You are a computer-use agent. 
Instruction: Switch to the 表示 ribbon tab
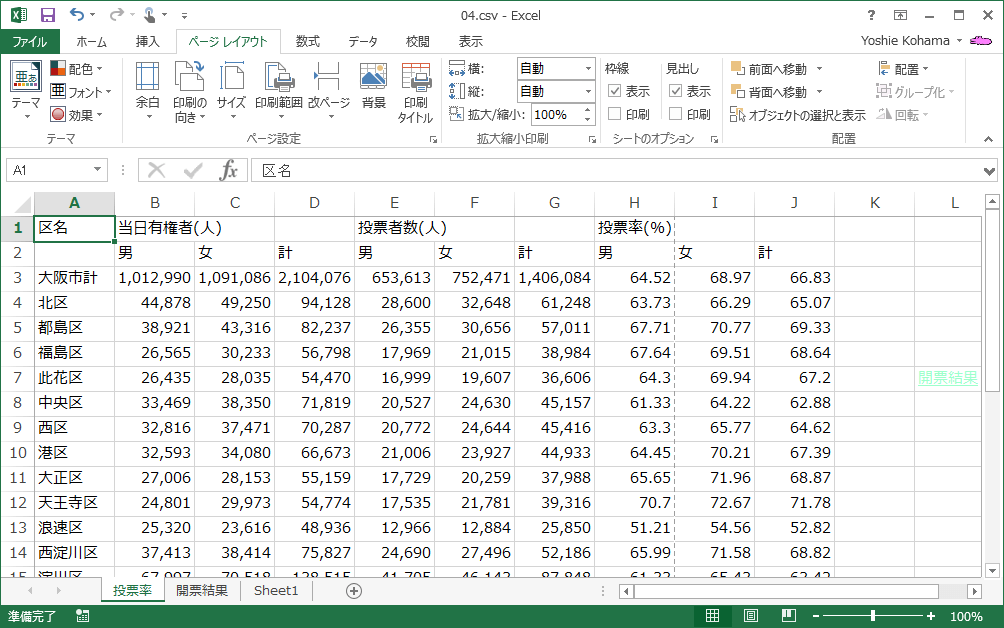click(471, 42)
